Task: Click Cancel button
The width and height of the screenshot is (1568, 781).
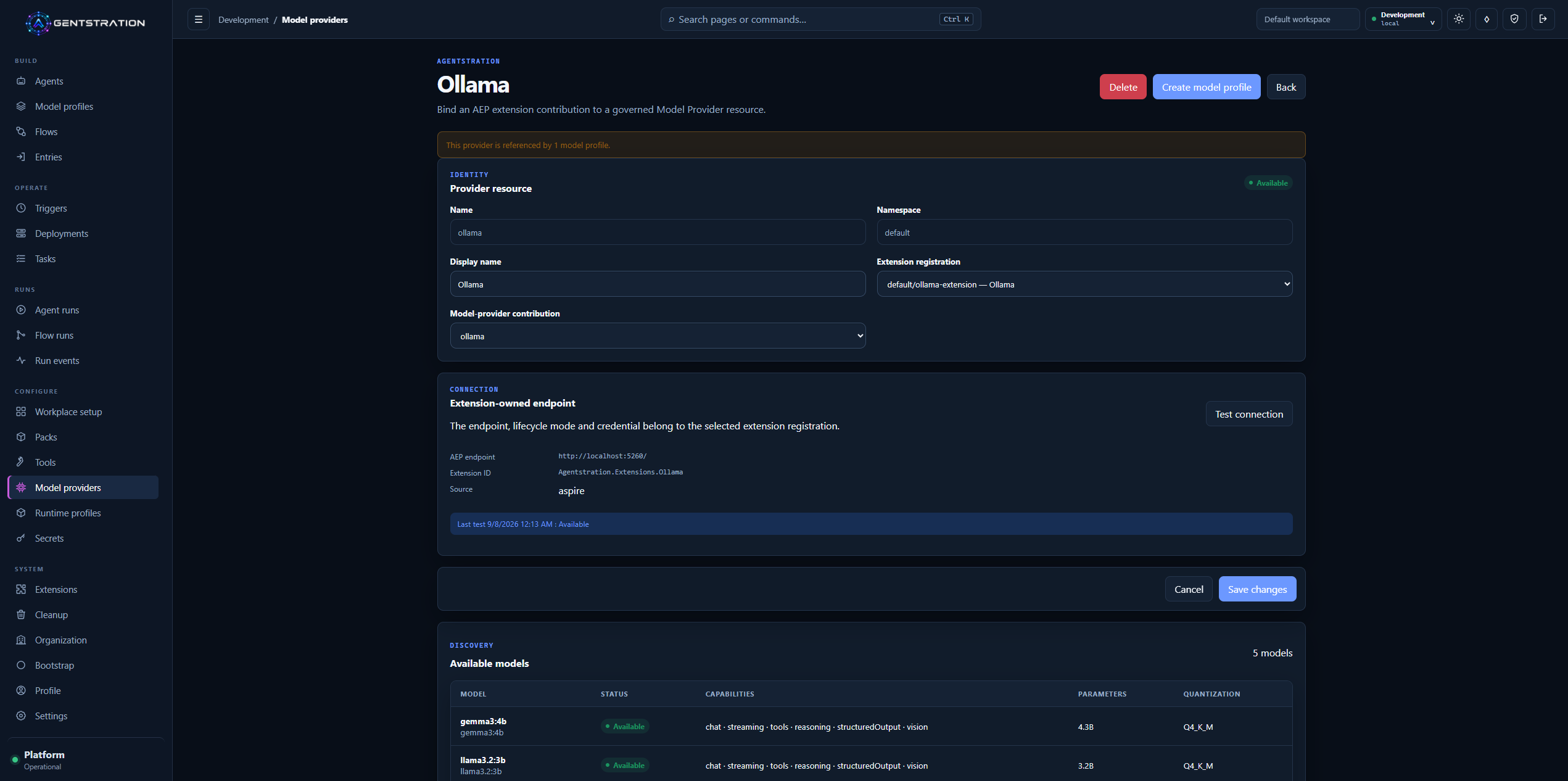Action: (x=1189, y=589)
